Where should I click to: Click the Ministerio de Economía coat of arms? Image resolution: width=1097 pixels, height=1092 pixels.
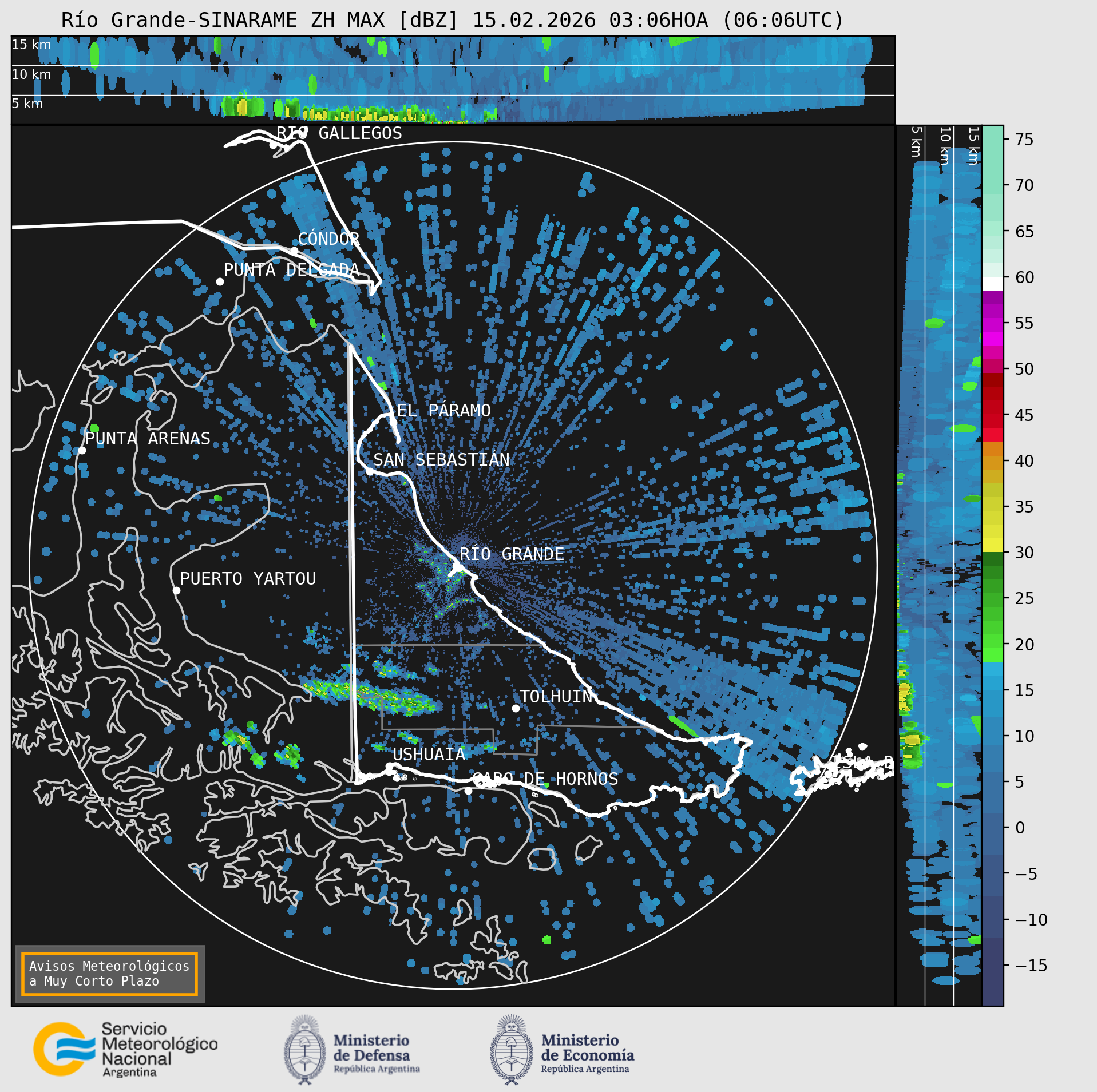512,1050
